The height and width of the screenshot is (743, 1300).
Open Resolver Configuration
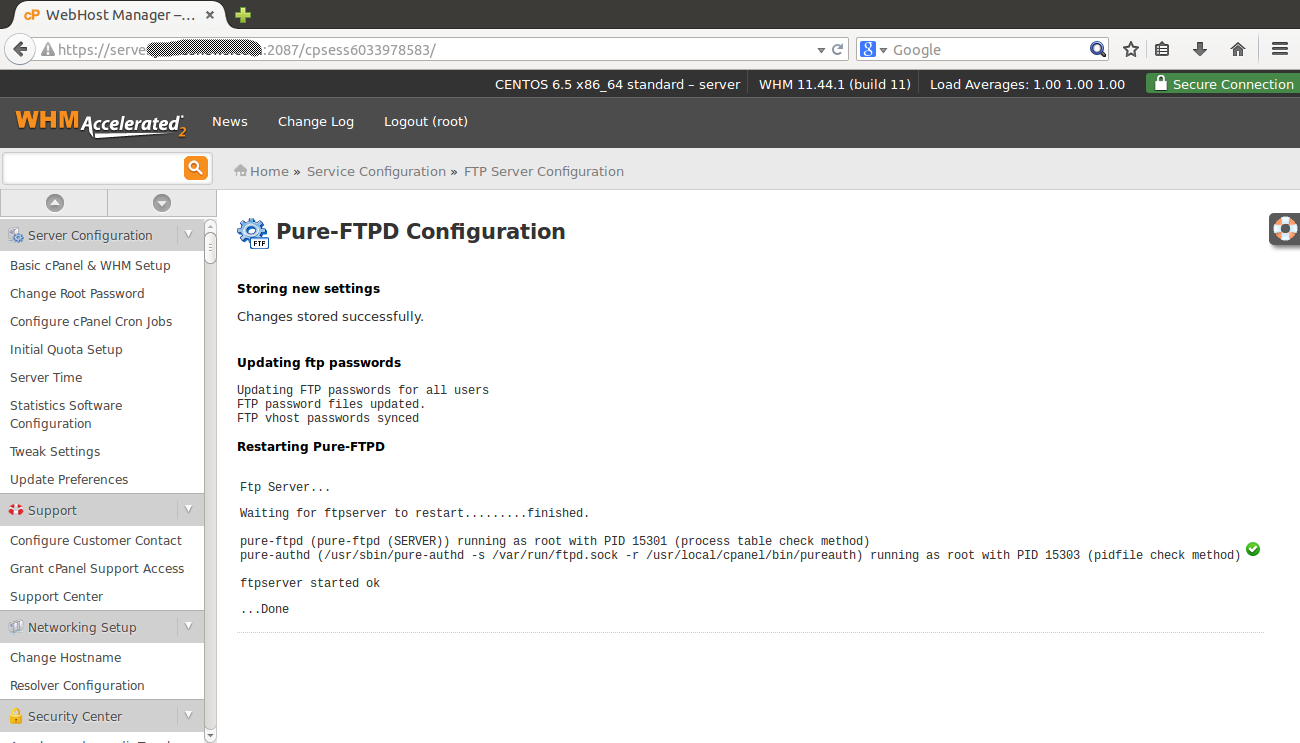point(77,685)
